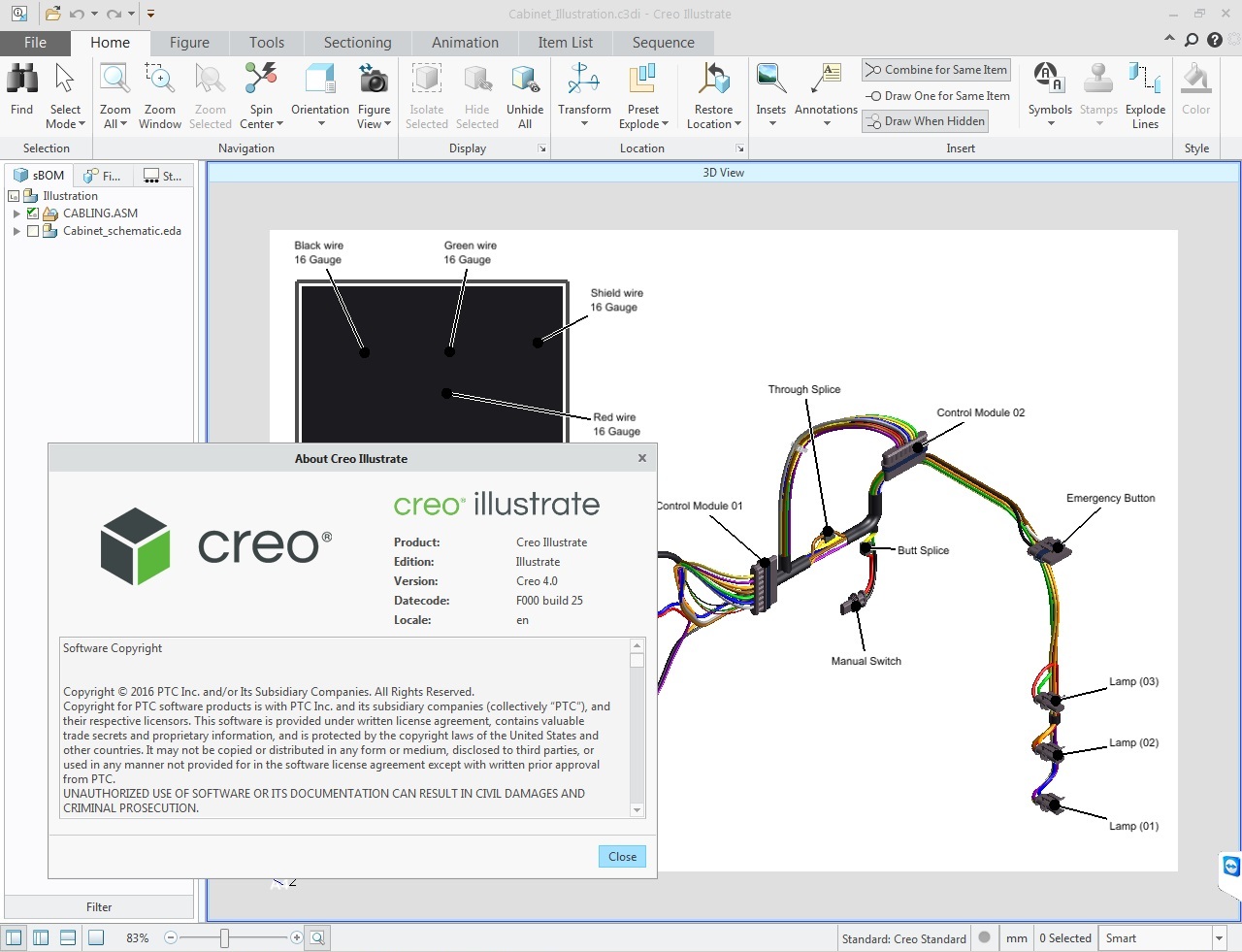Open the undo history dropdown arrow
This screenshot has height=952, width=1242.
(x=94, y=14)
